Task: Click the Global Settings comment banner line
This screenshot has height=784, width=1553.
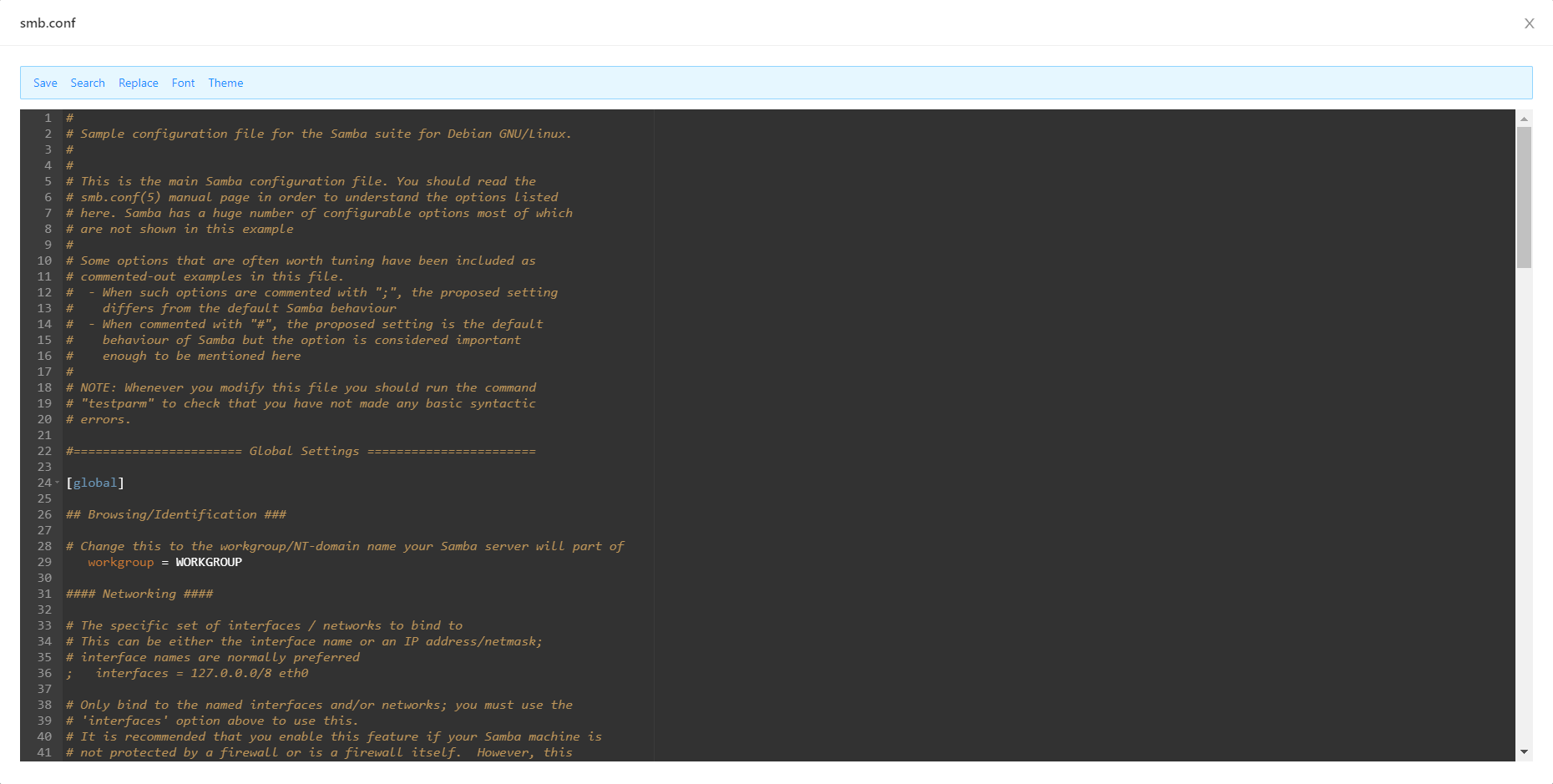Action: coord(301,451)
